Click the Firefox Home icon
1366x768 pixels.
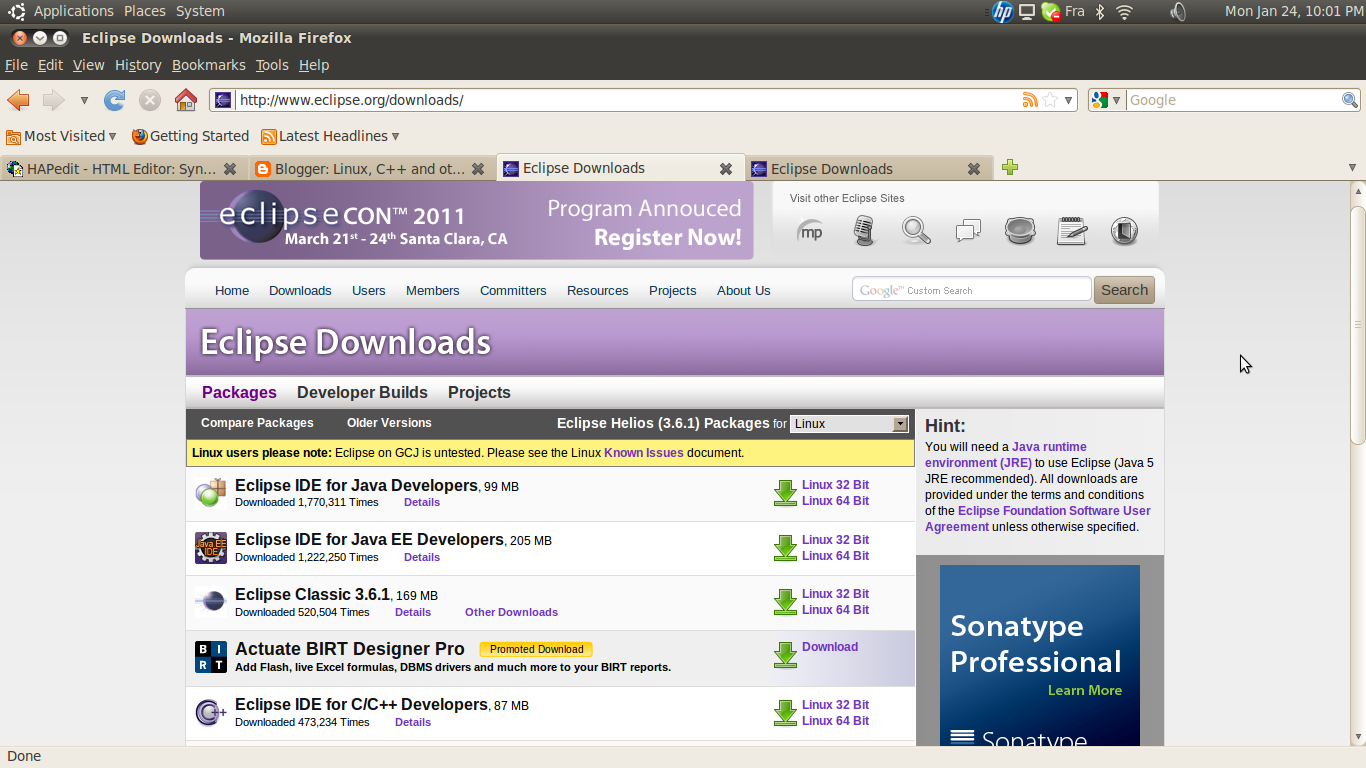click(186, 100)
